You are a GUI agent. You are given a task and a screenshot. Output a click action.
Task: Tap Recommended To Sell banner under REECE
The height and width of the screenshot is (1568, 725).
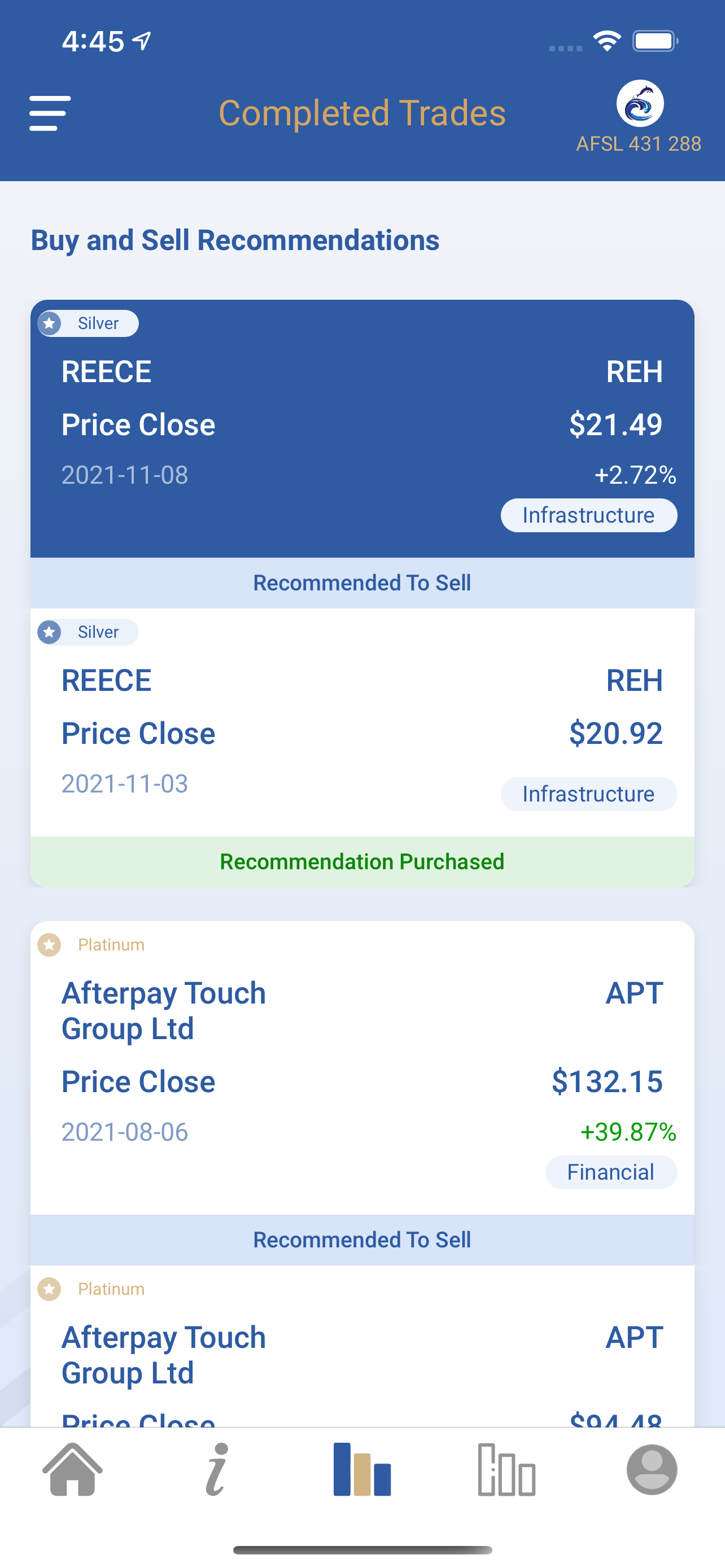coord(362,582)
